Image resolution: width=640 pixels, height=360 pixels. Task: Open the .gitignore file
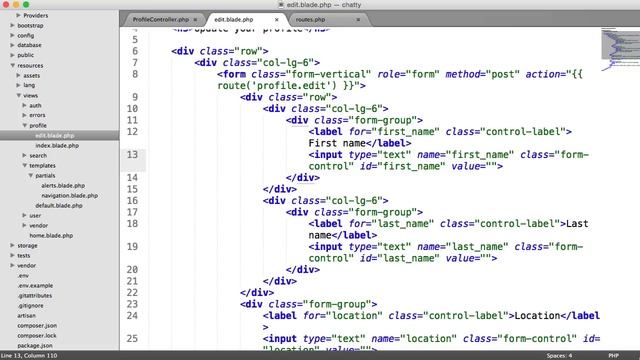(30, 306)
